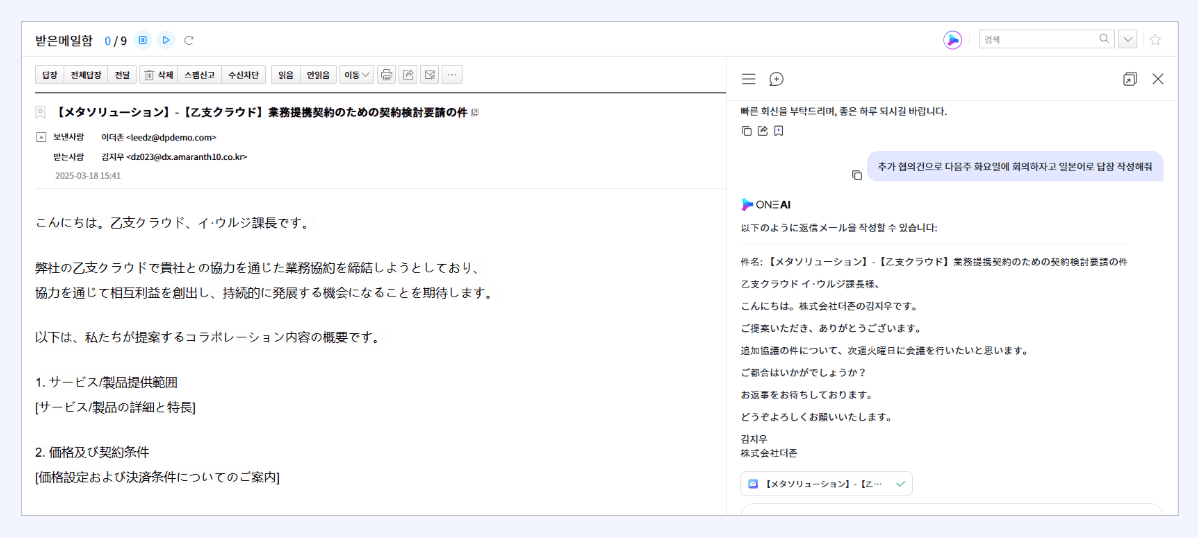Open the more options ellipsis button
This screenshot has height=538, width=1198.
452,75
